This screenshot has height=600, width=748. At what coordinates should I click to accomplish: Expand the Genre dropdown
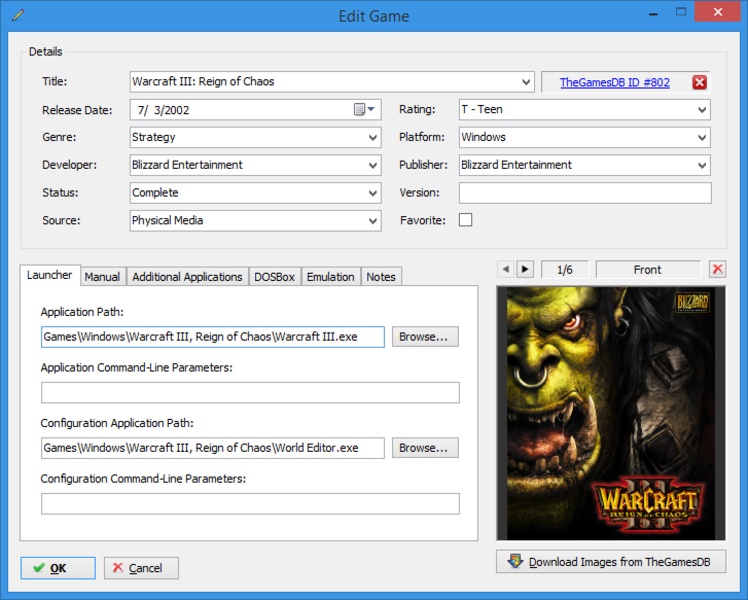(372, 137)
